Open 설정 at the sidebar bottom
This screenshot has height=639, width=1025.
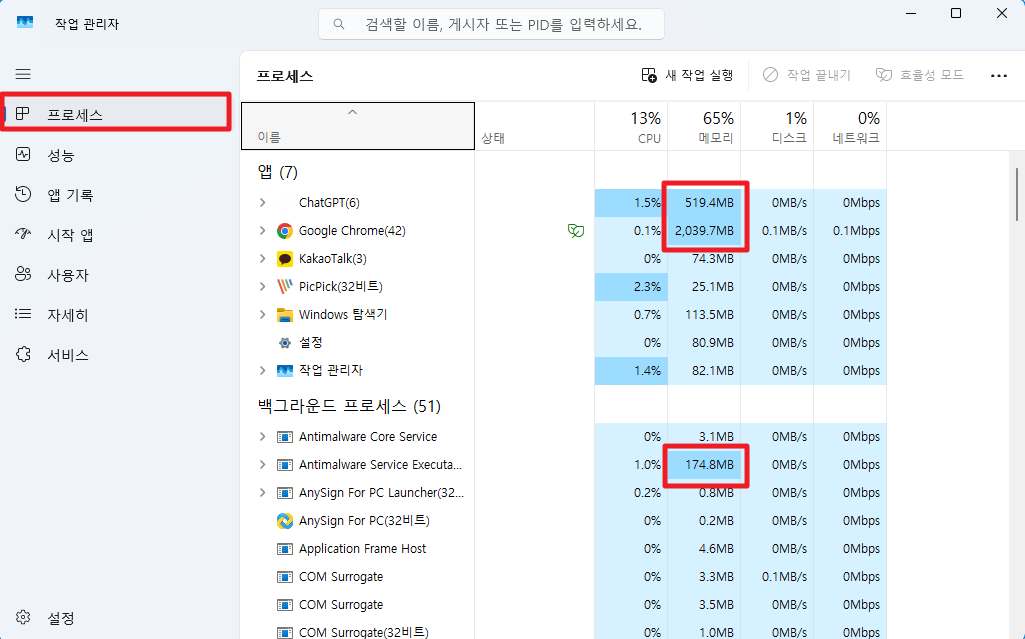[60, 618]
